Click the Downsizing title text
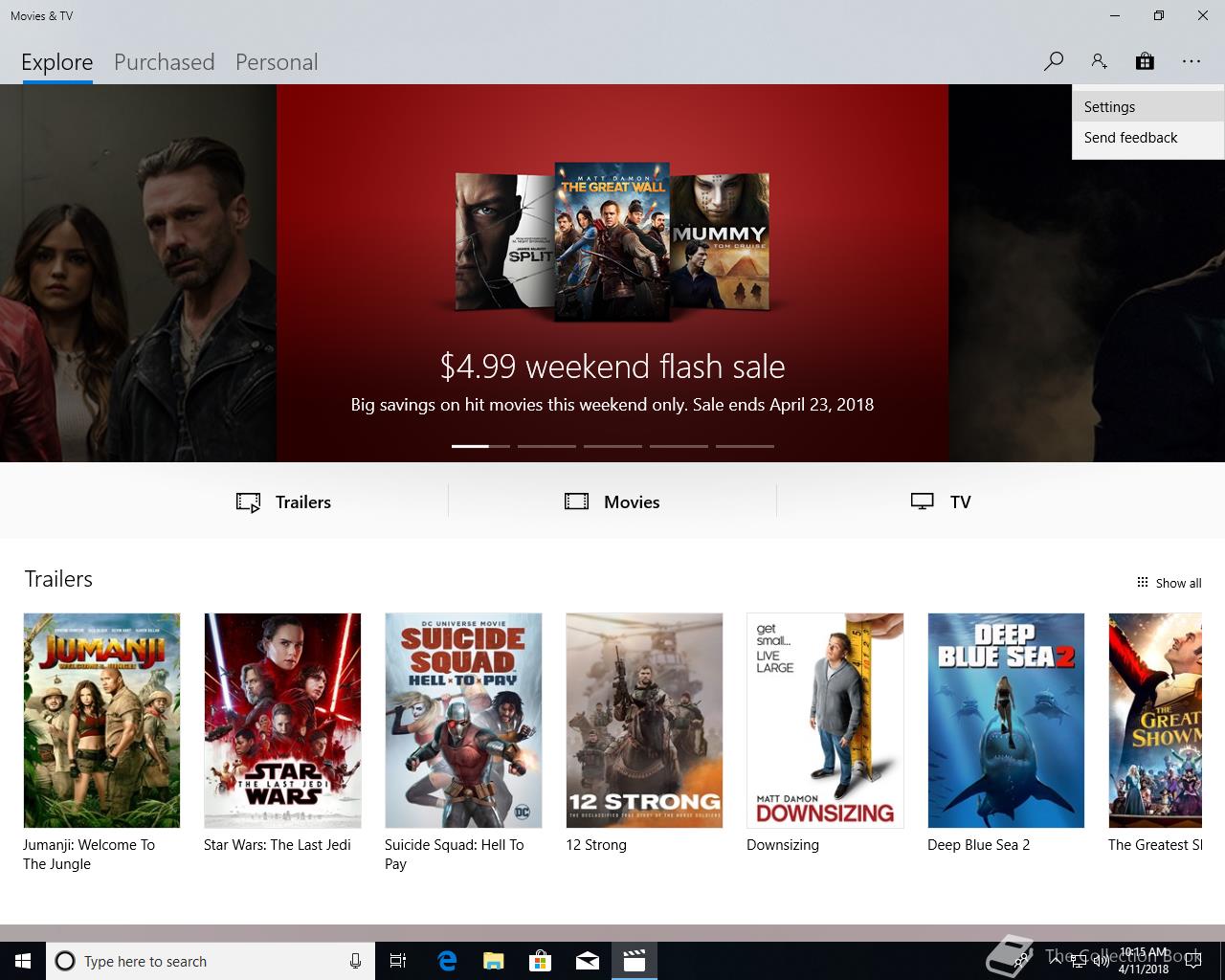Screen dimensions: 1225x980 pos(783,845)
